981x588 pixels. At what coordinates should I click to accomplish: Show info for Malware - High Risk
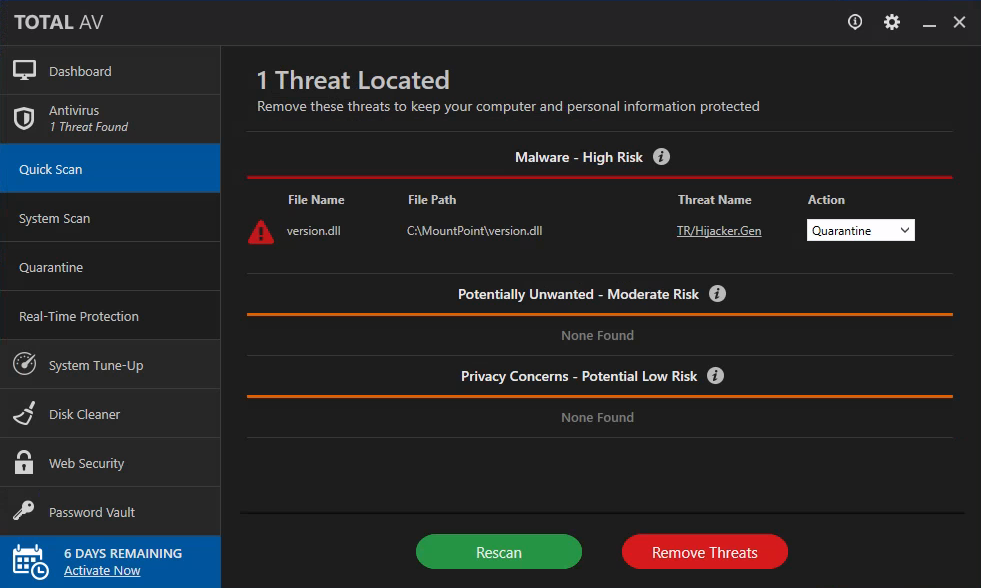click(x=661, y=156)
